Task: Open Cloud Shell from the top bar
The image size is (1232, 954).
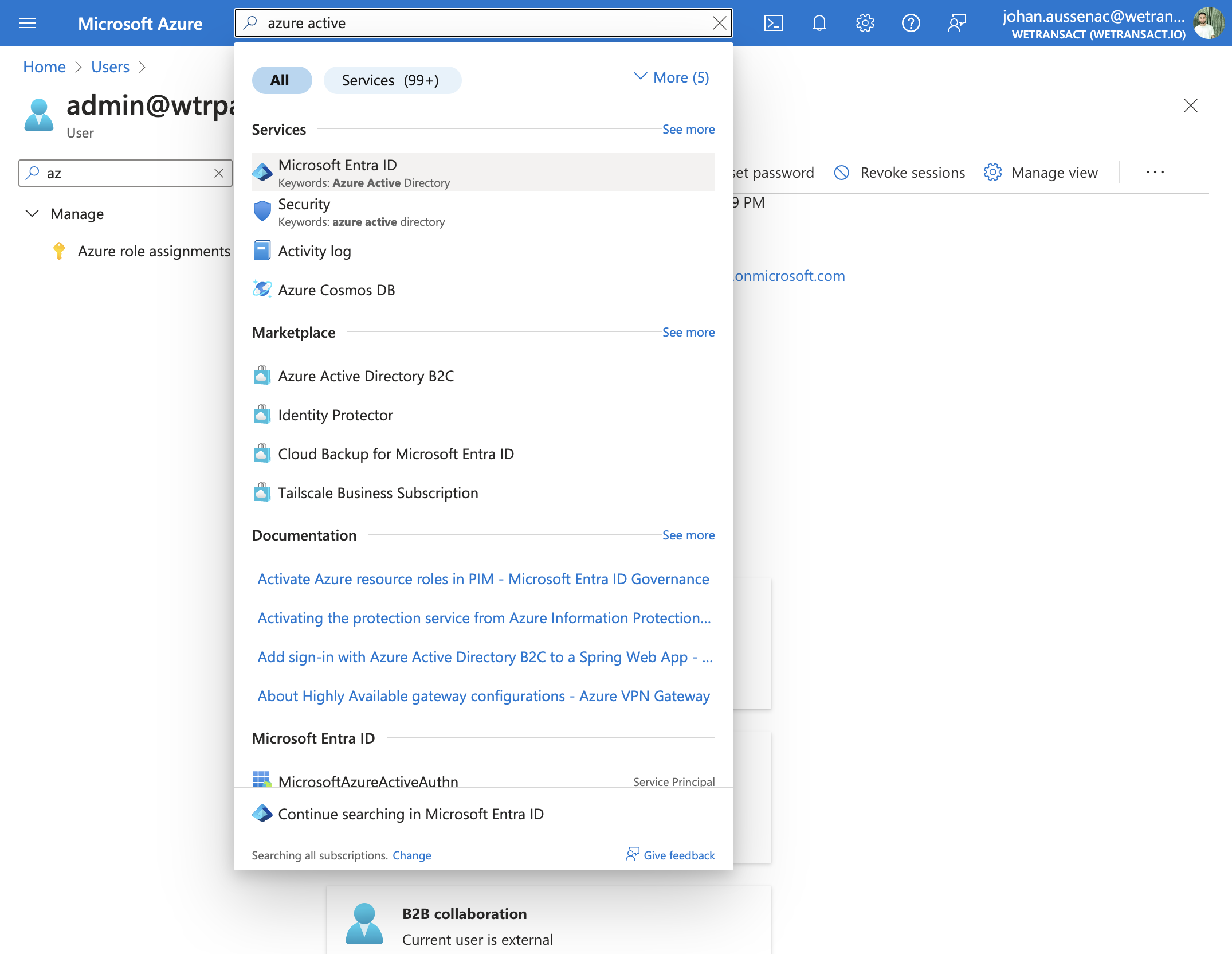Action: [773, 23]
